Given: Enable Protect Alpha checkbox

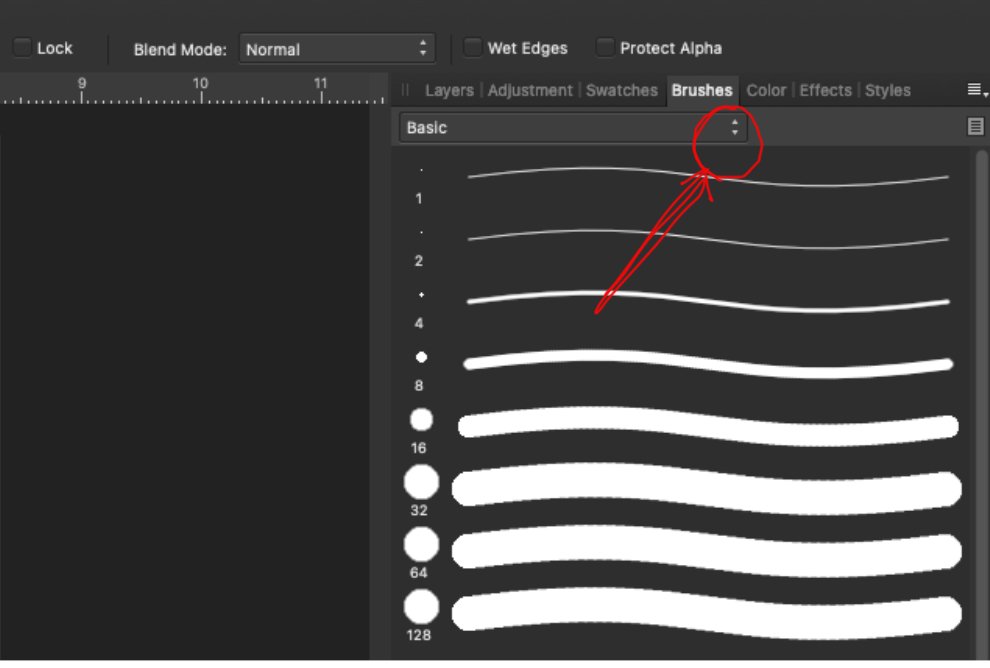Looking at the screenshot, I should tap(605, 48).
